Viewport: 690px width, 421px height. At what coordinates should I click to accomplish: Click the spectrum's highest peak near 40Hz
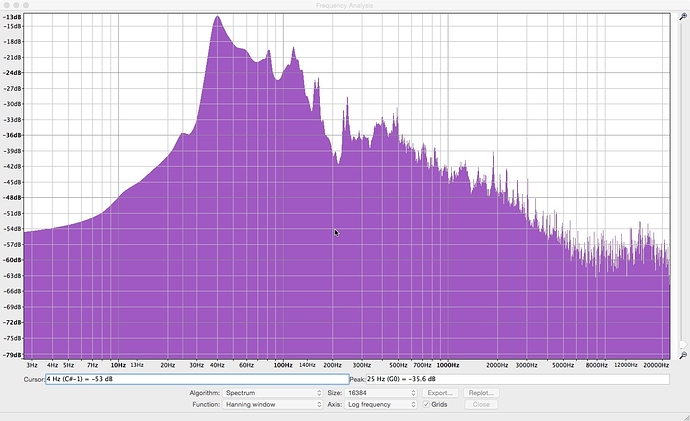pyautogui.click(x=216, y=17)
